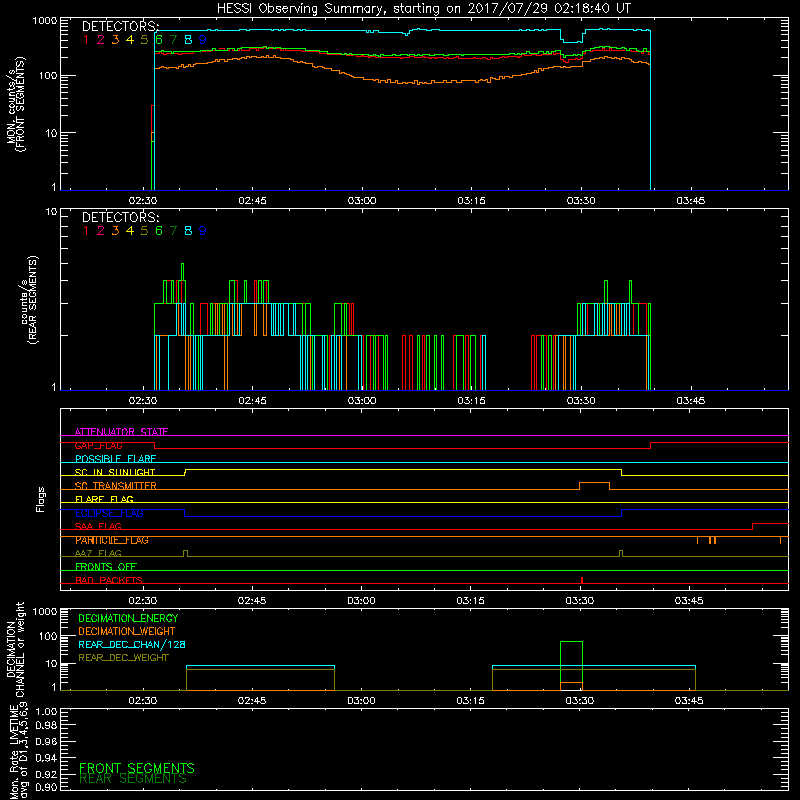Click detector 9 in front segments legend
800x800 pixels.
click(x=203, y=39)
